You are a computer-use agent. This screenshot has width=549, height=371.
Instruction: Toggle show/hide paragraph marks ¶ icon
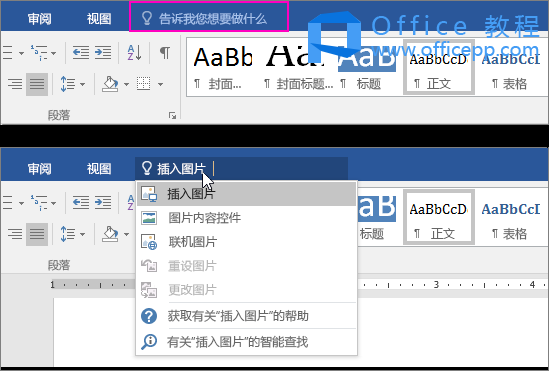point(165,52)
